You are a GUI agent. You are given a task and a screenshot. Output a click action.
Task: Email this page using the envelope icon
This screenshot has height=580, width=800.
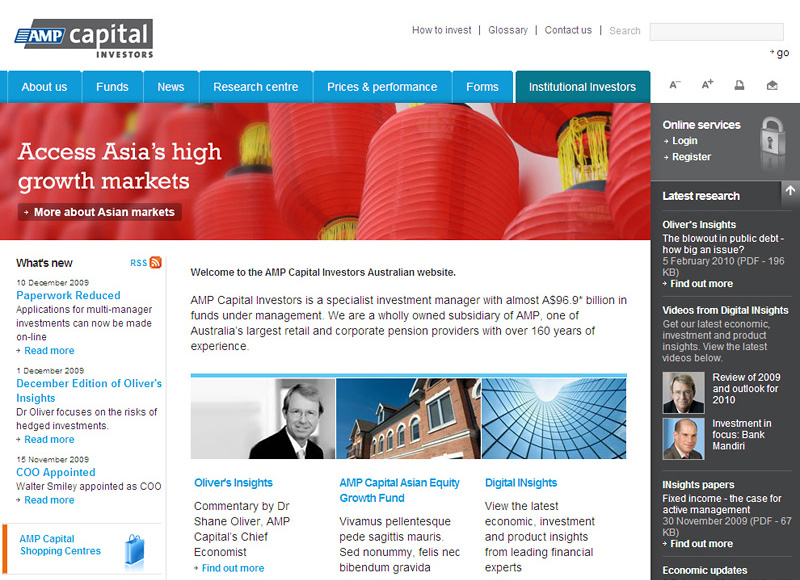(x=770, y=86)
